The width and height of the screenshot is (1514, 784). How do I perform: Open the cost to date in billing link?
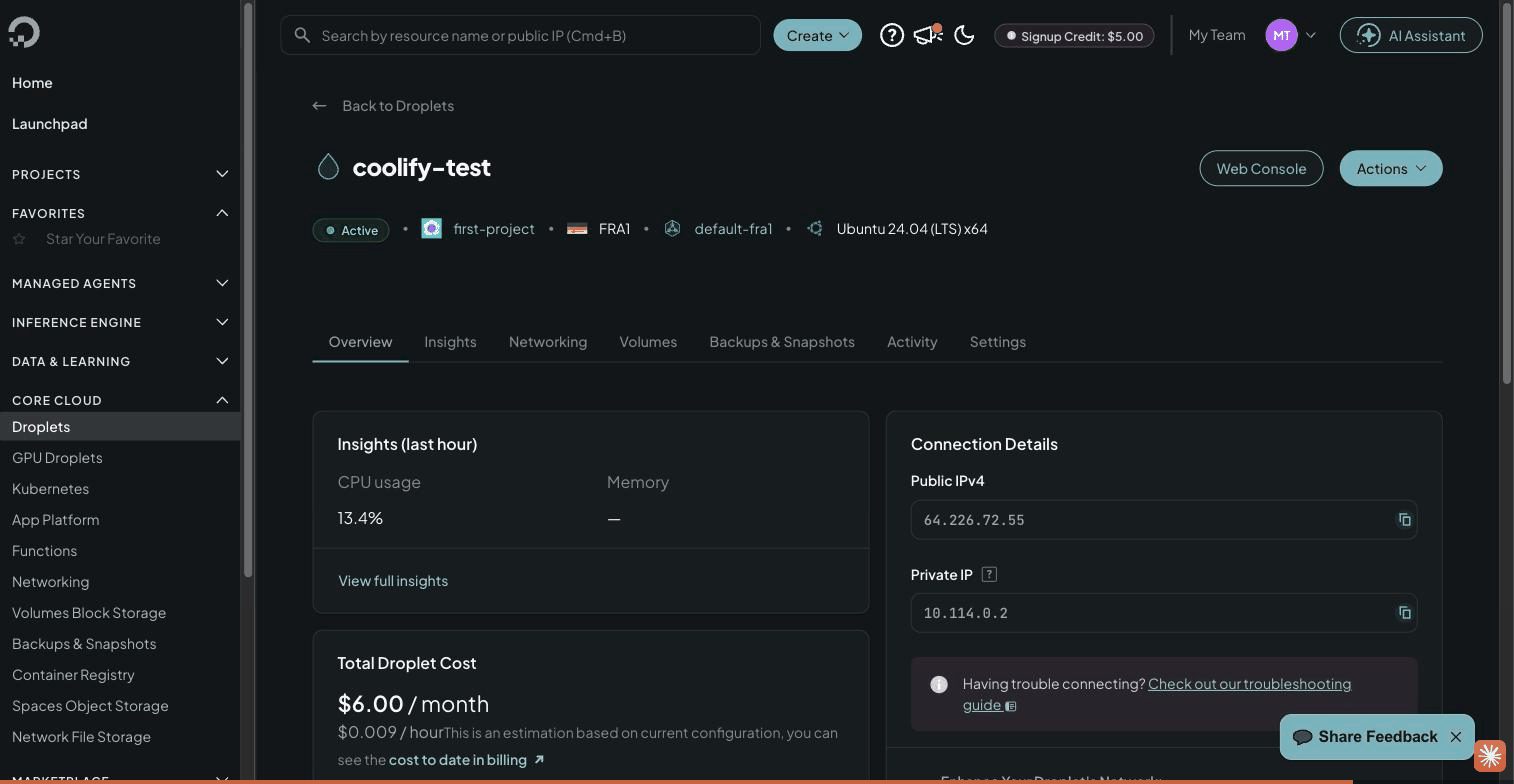(x=466, y=760)
